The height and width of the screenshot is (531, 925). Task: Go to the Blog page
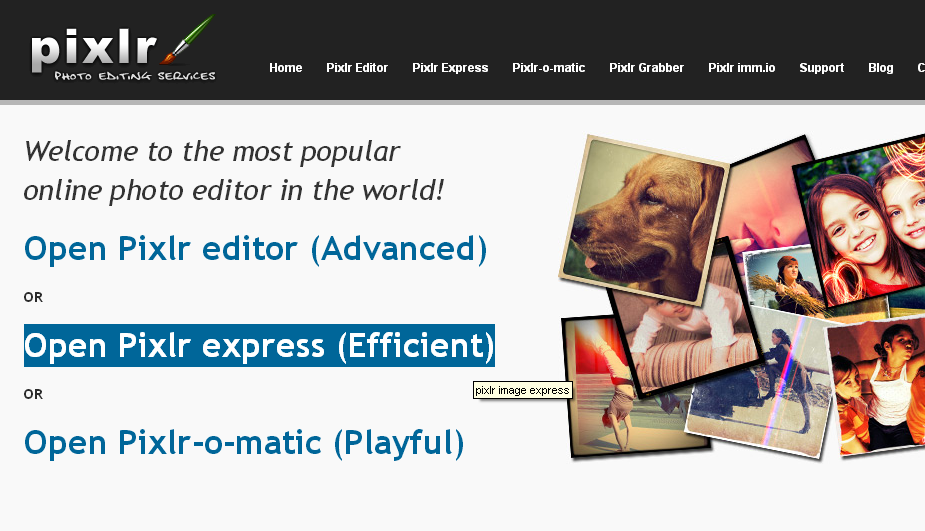(x=881, y=68)
